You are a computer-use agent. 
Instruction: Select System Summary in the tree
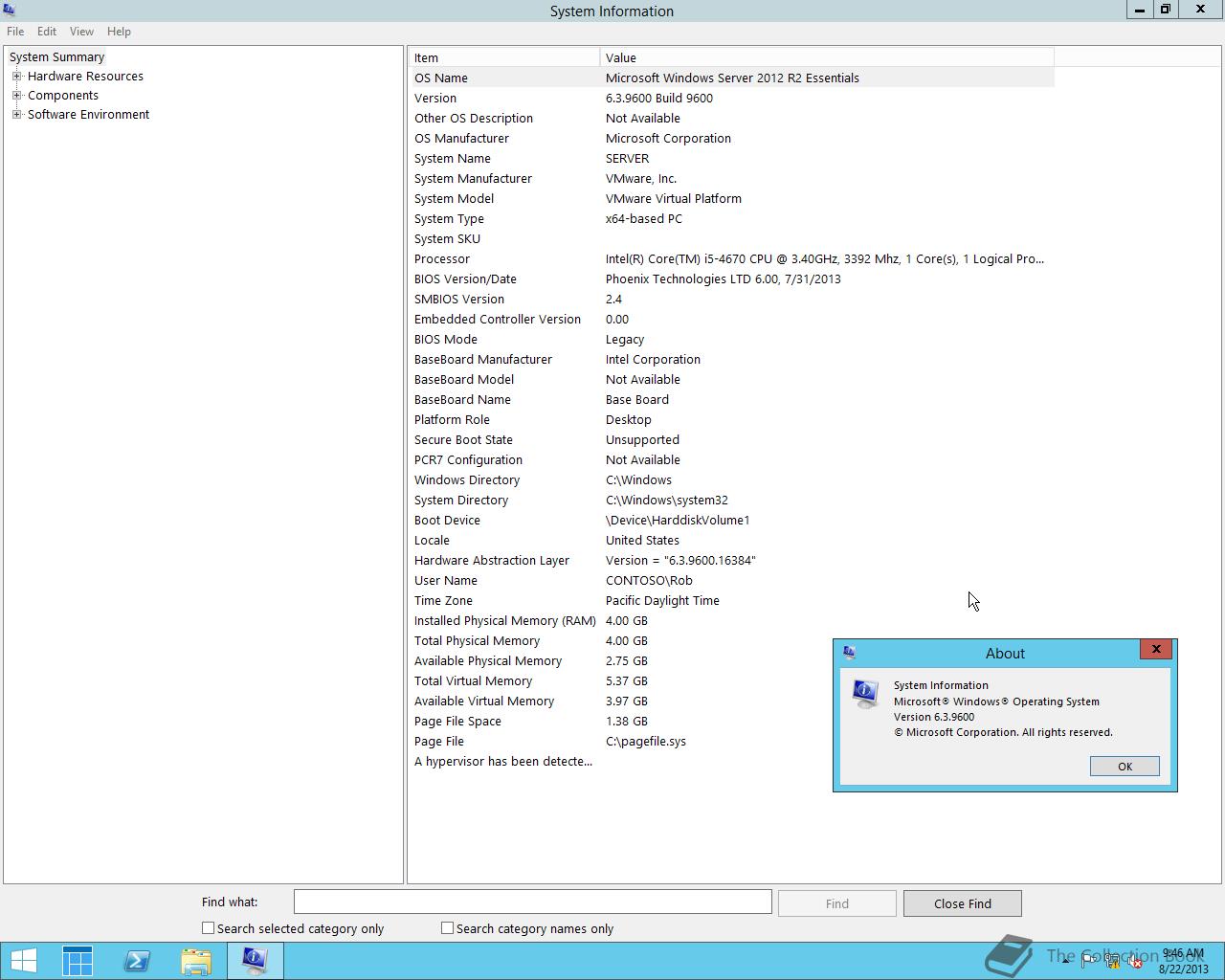click(x=56, y=57)
